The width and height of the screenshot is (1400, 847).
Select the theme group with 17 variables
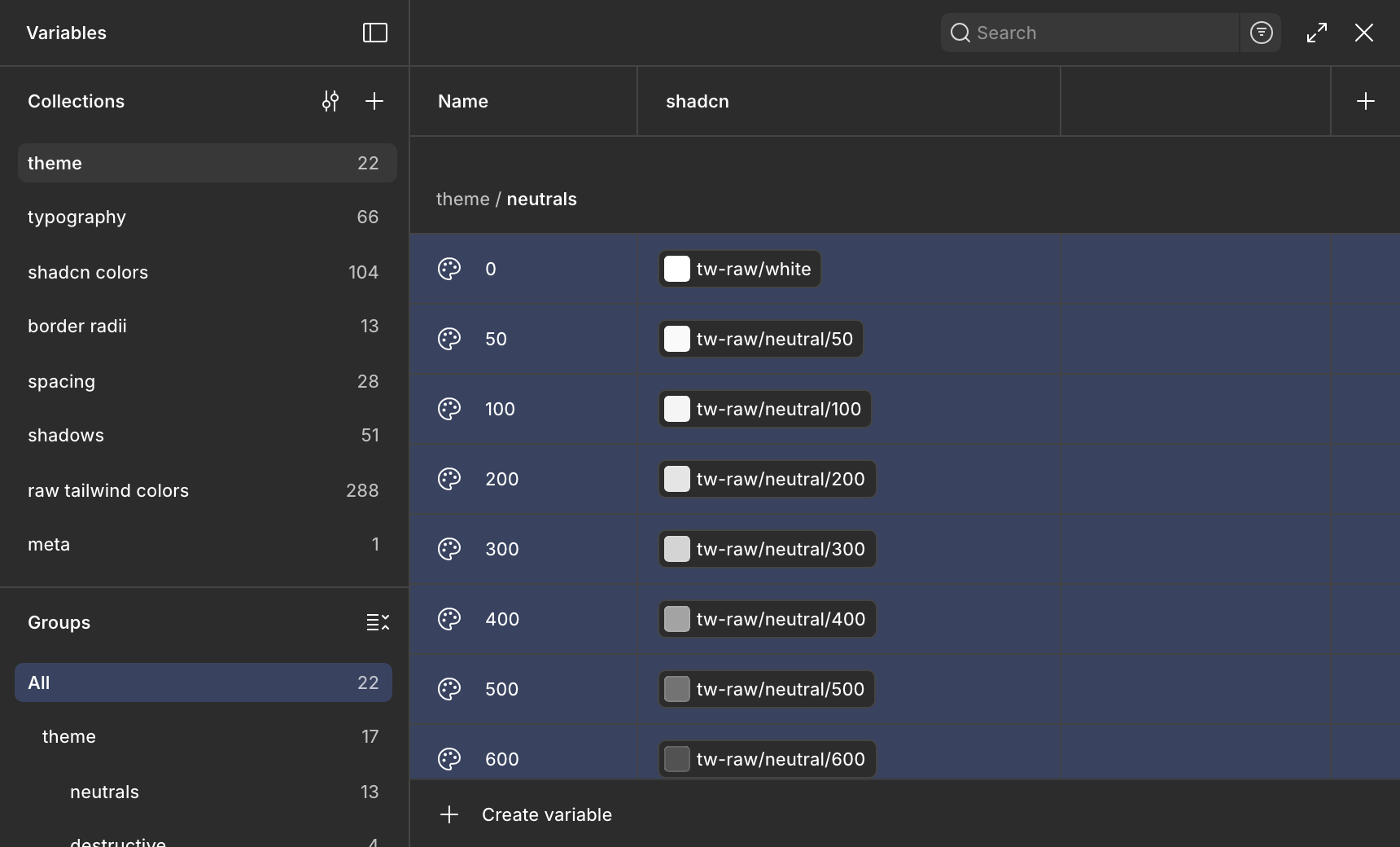(x=203, y=736)
